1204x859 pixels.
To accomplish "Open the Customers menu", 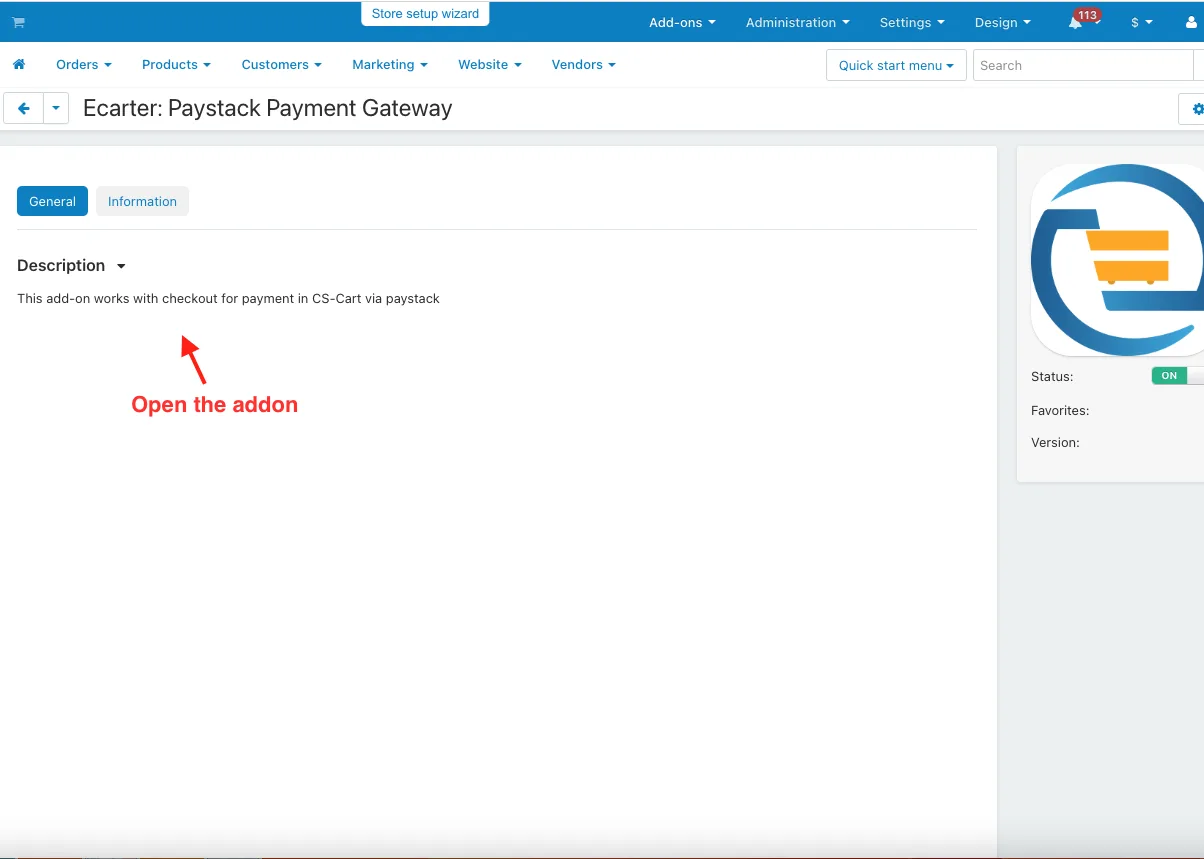I will pos(281,64).
